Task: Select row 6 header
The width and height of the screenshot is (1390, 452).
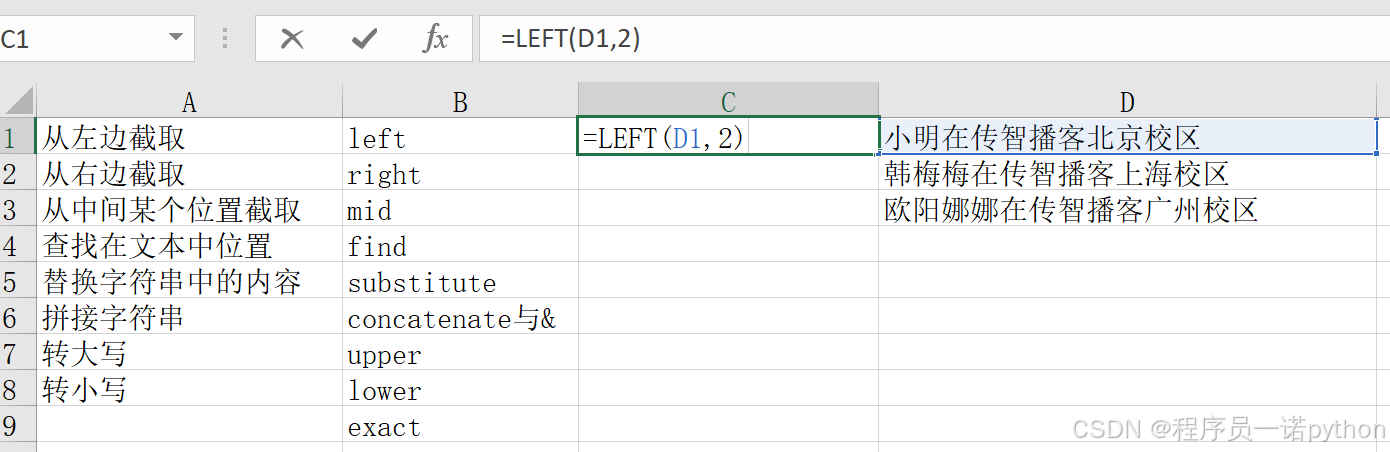Action: point(18,316)
